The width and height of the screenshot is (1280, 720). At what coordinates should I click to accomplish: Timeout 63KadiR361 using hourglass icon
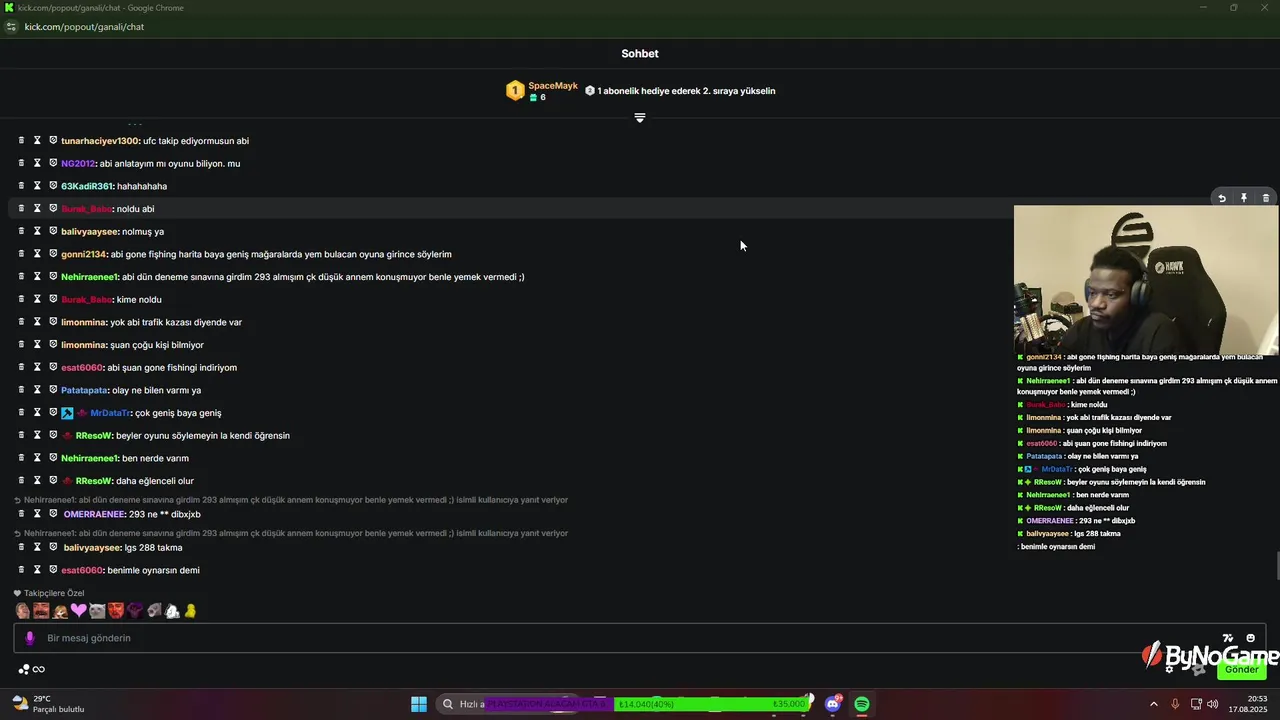pos(37,186)
